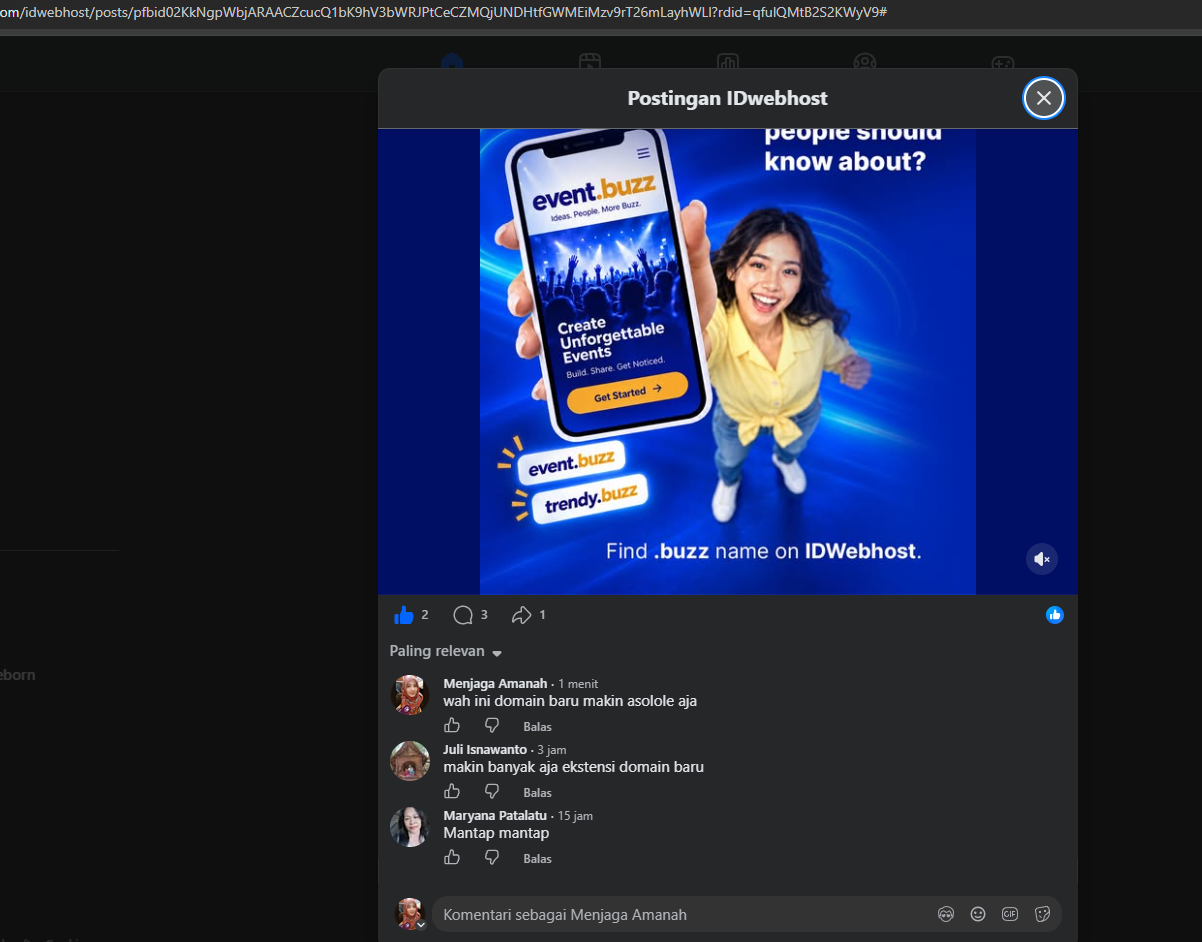1202x942 pixels.
Task: Like Maryana Patalatu's comment
Action: pos(452,857)
